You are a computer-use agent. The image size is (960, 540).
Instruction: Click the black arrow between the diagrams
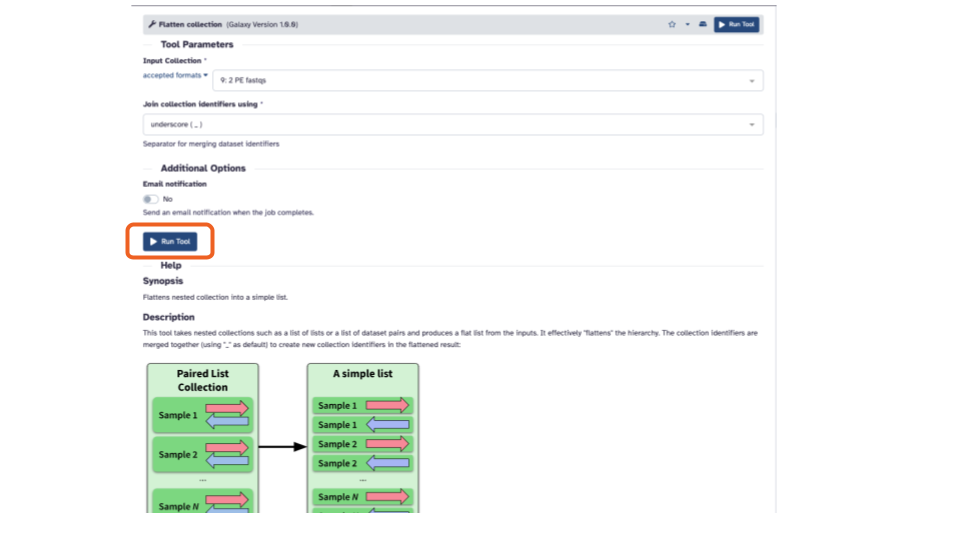(x=282, y=447)
